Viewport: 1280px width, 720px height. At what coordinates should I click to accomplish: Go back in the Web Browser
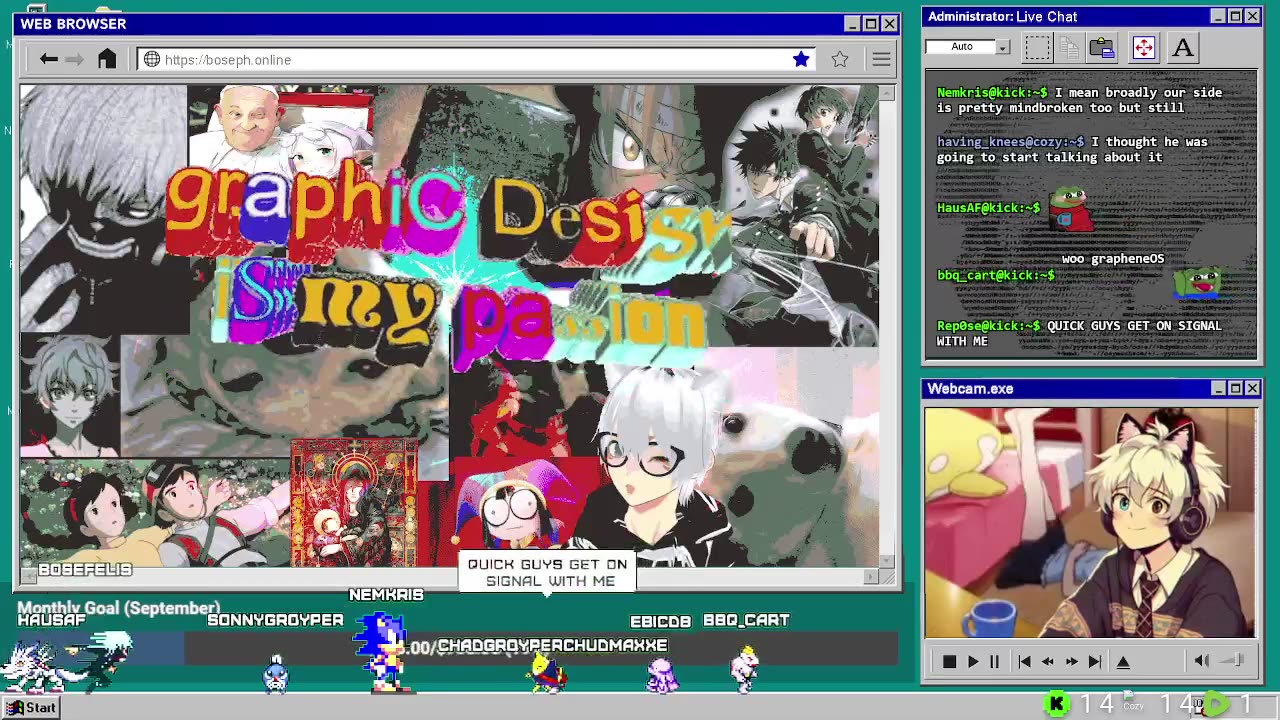tap(48, 60)
